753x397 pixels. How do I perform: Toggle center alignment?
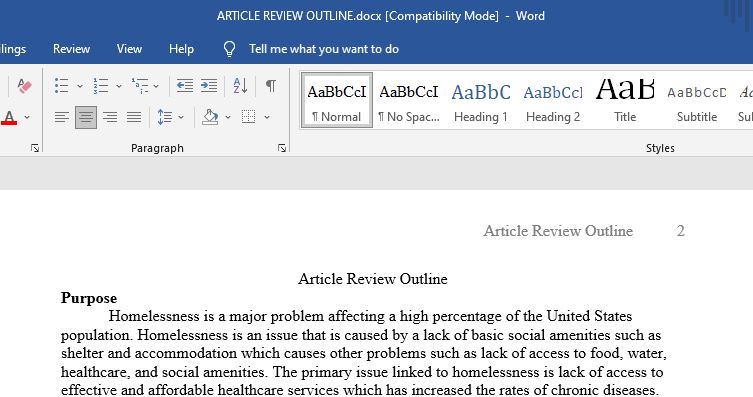coord(86,117)
